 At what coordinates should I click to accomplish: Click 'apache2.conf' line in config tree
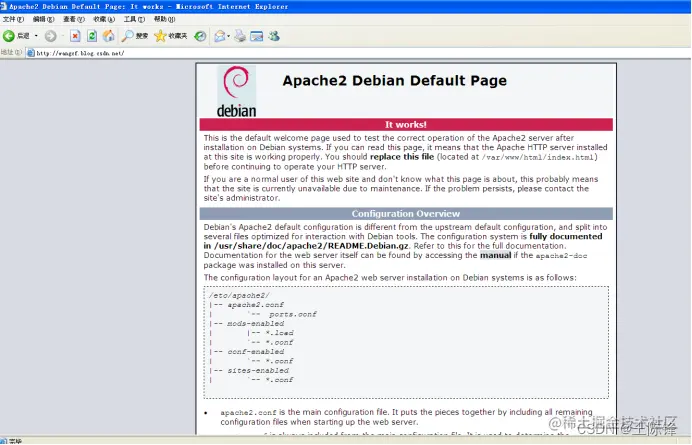click(256, 305)
